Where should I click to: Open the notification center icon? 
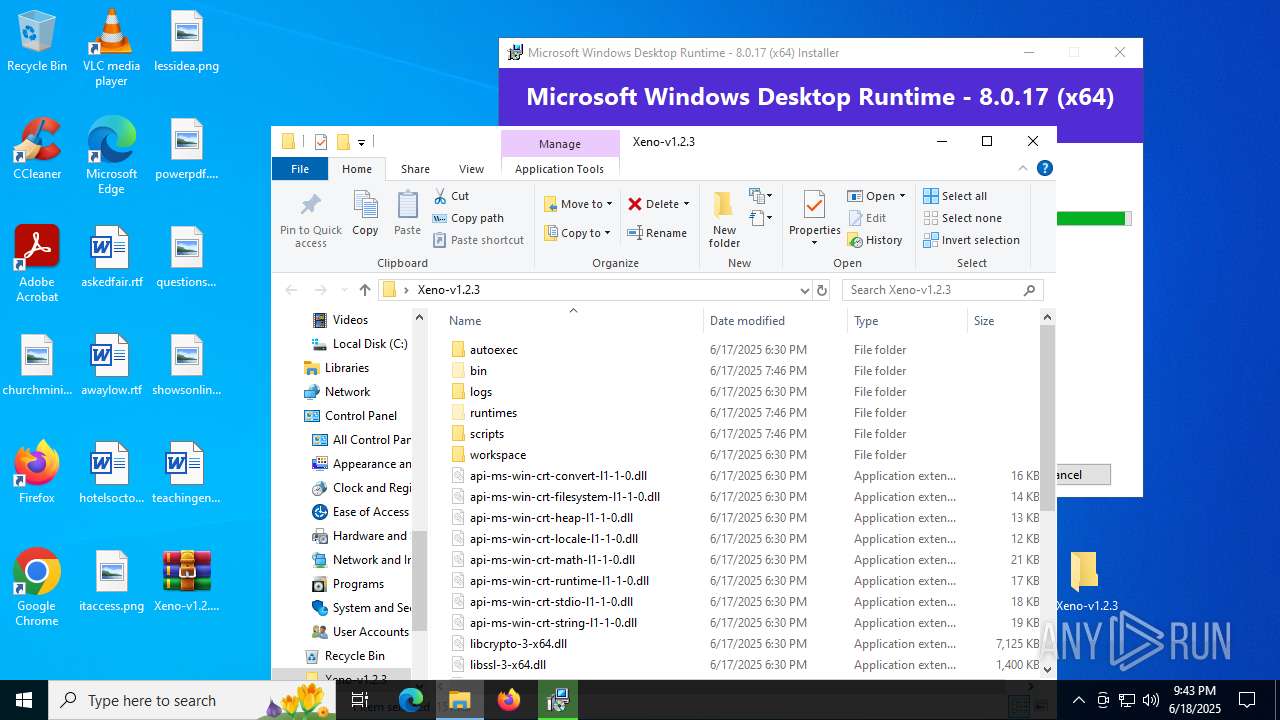(x=1247, y=700)
